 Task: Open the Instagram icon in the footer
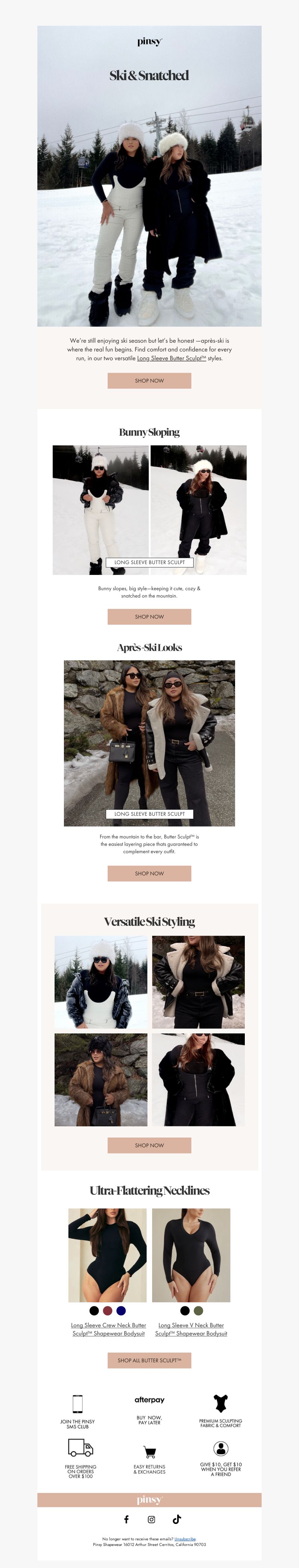151,1519
